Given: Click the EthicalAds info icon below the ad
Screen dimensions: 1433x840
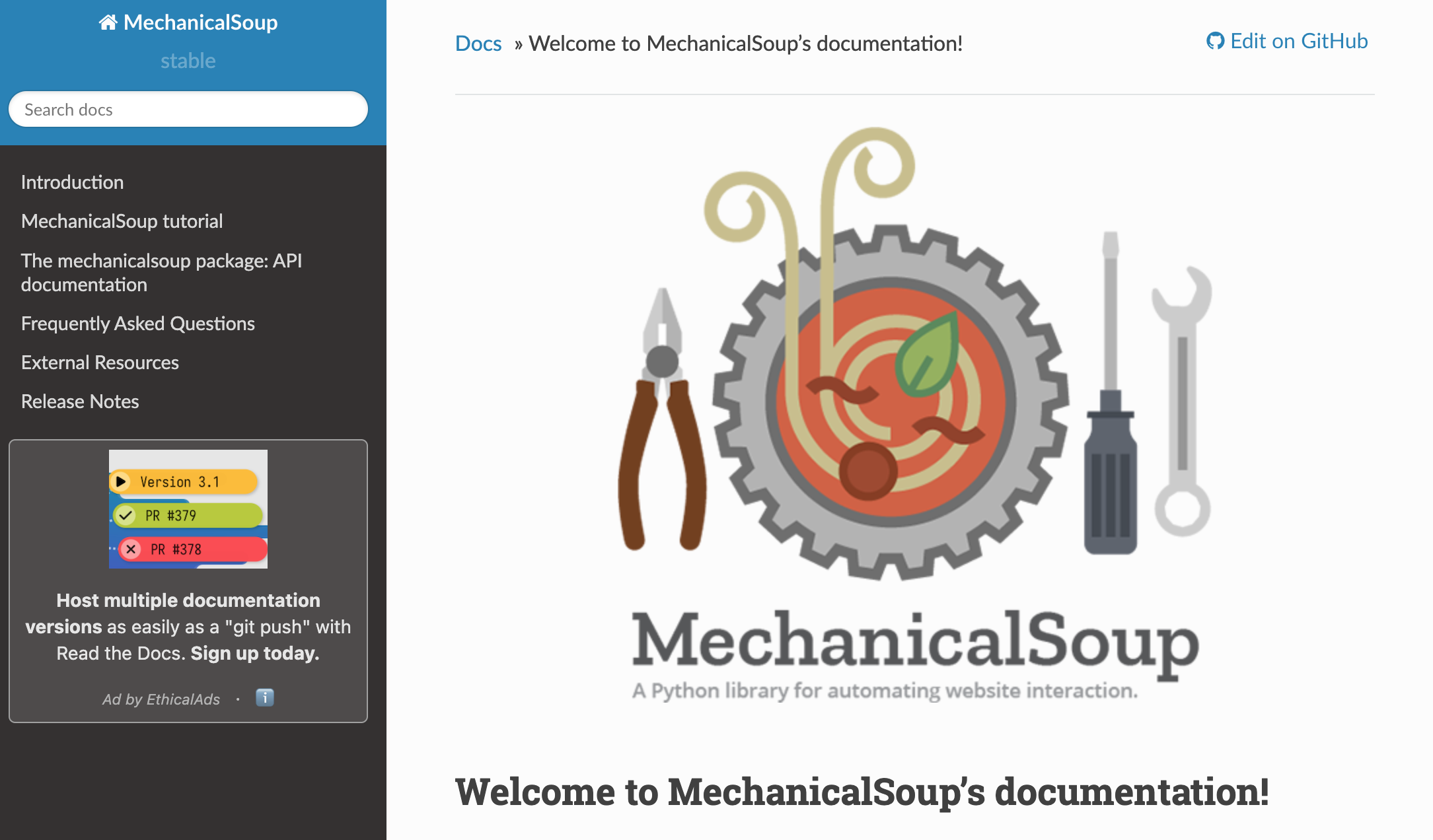Looking at the screenshot, I should pyautogui.click(x=264, y=698).
